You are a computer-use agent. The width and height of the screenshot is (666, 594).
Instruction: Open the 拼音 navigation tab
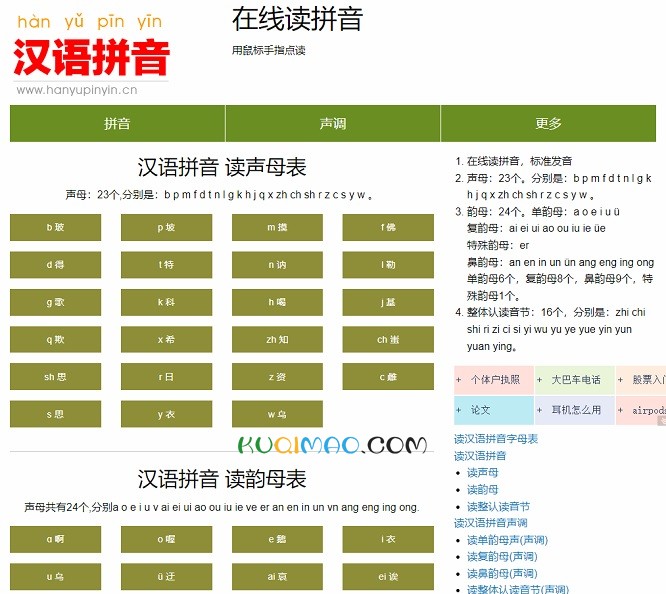(x=117, y=124)
